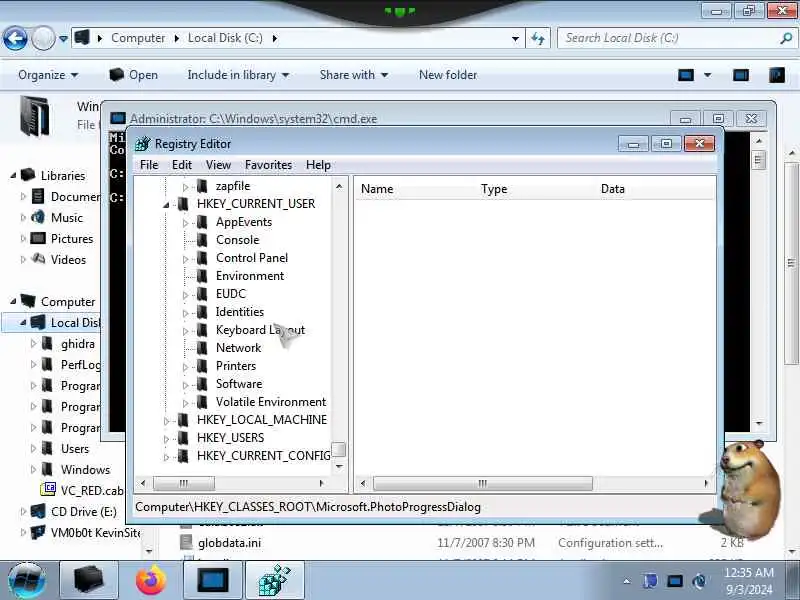
Task: Click the HKEY_CURRENT_USER folder icon
Action: click(x=183, y=204)
